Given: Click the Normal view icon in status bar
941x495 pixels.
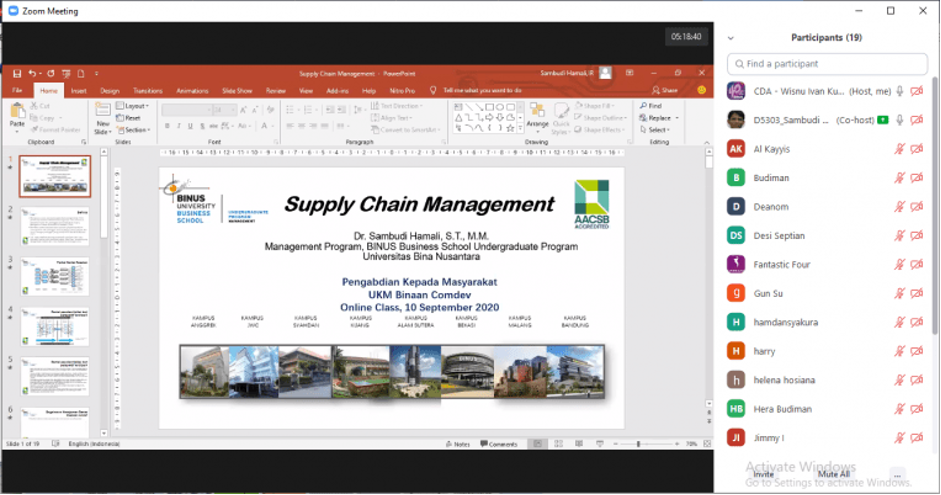Looking at the screenshot, I should tap(538, 444).
